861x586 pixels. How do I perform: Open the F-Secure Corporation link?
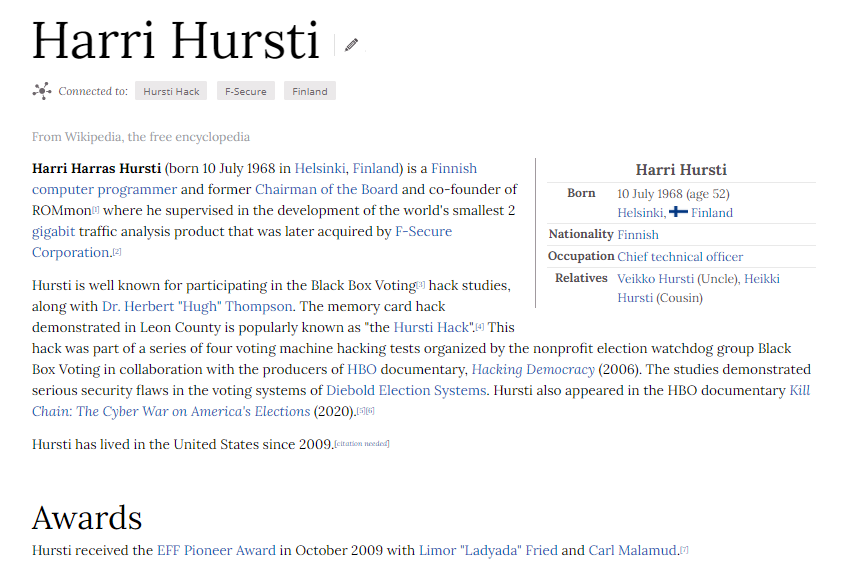(423, 232)
